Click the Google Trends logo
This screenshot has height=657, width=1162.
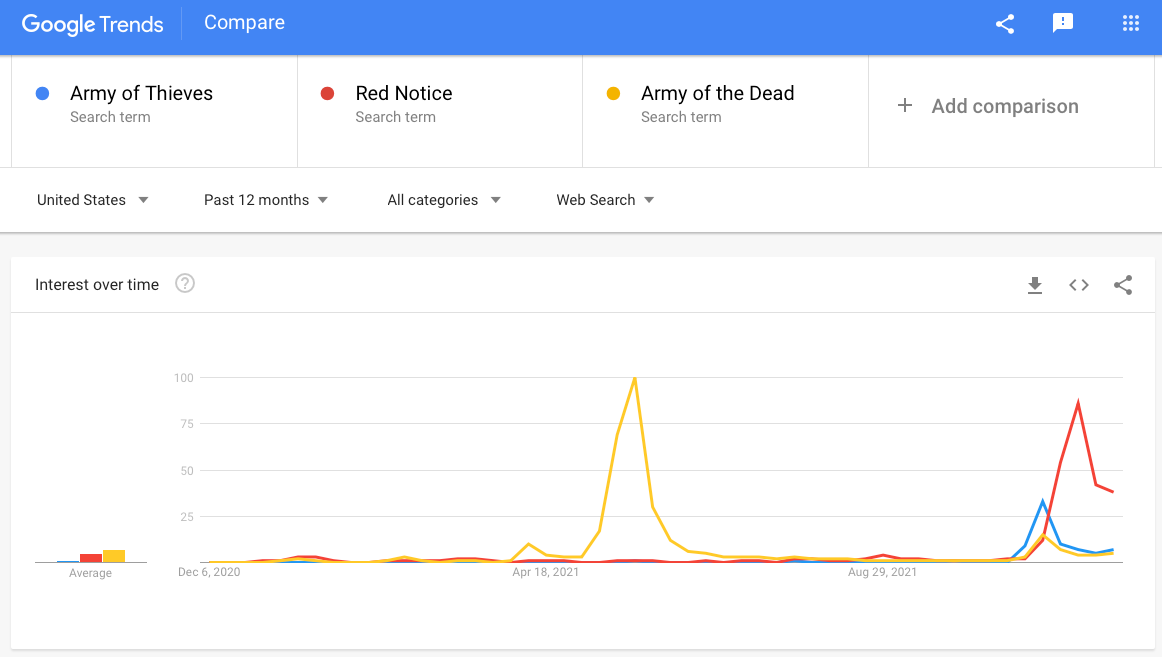(93, 24)
